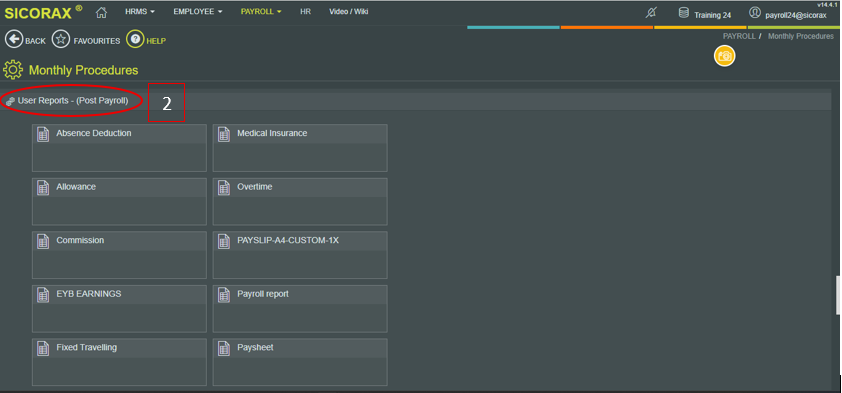Click Monthly Procedures breadcrumb
Screen dimensions: 842x393
(801, 37)
